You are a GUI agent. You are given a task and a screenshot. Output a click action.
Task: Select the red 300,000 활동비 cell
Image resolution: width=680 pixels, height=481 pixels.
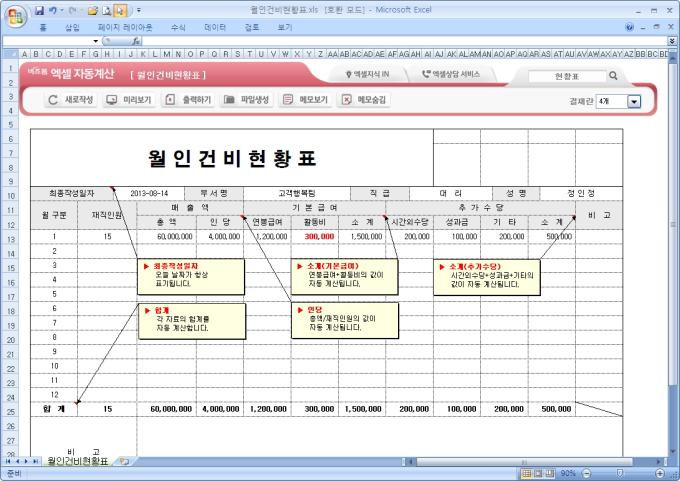pyautogui.click(x=315, y=236)
